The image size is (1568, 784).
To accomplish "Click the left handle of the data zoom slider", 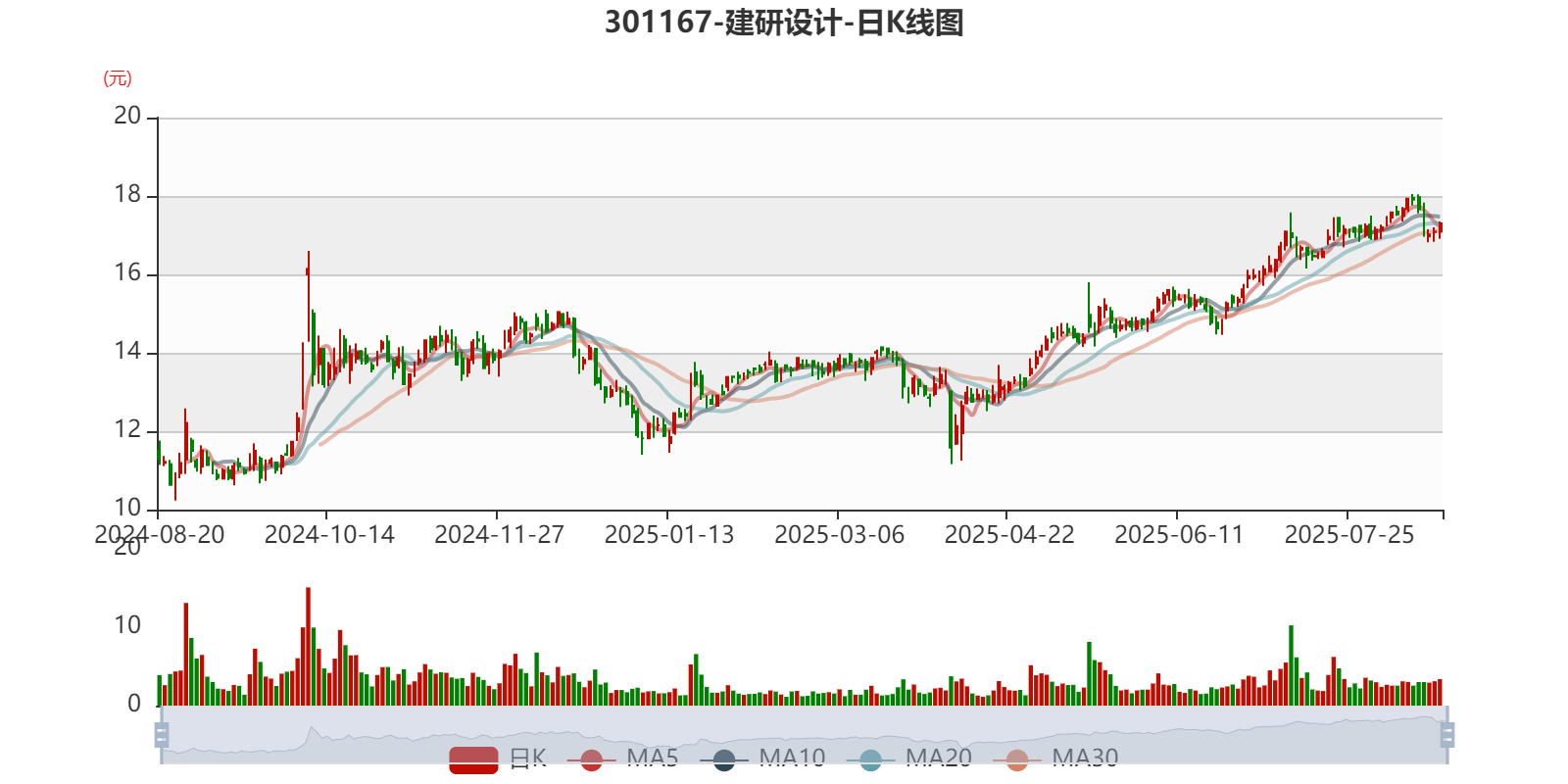I will coord(162,734).
